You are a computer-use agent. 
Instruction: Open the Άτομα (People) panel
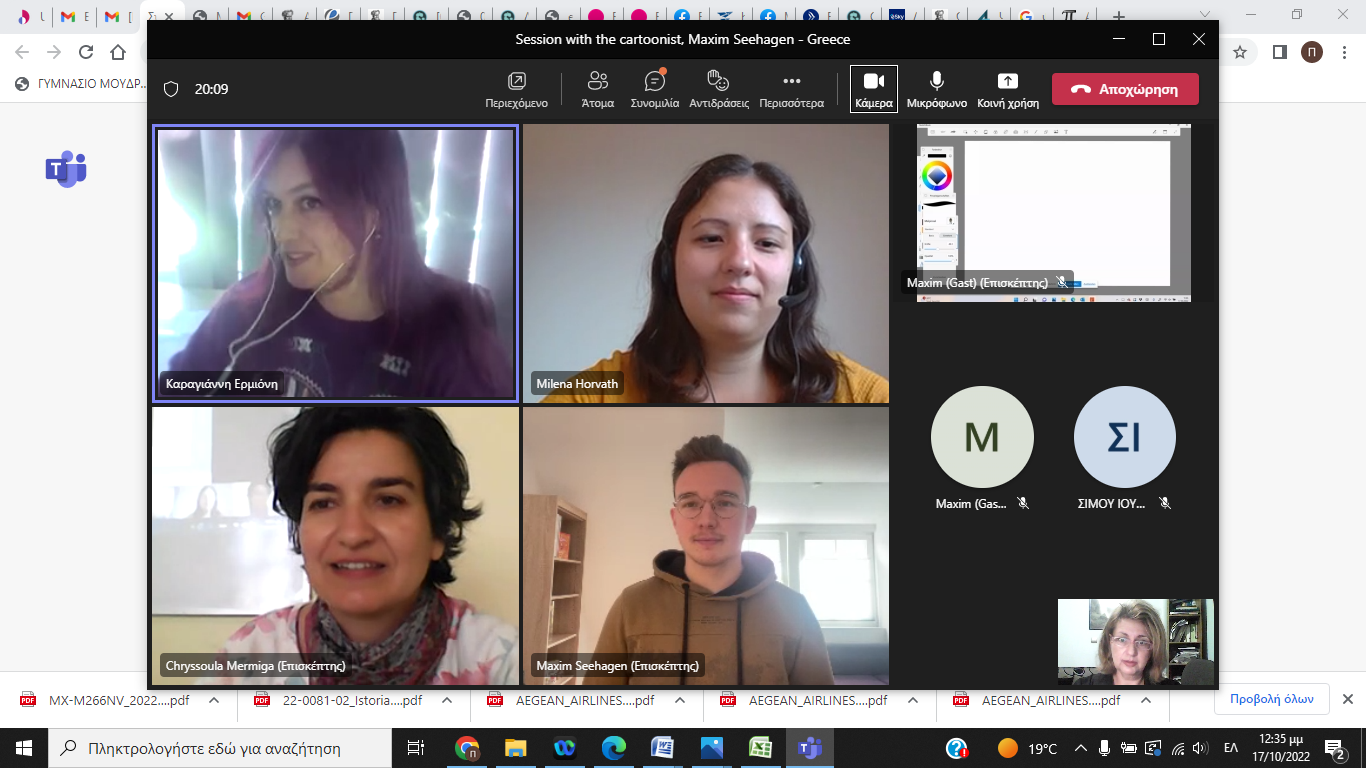coord(598,89)
